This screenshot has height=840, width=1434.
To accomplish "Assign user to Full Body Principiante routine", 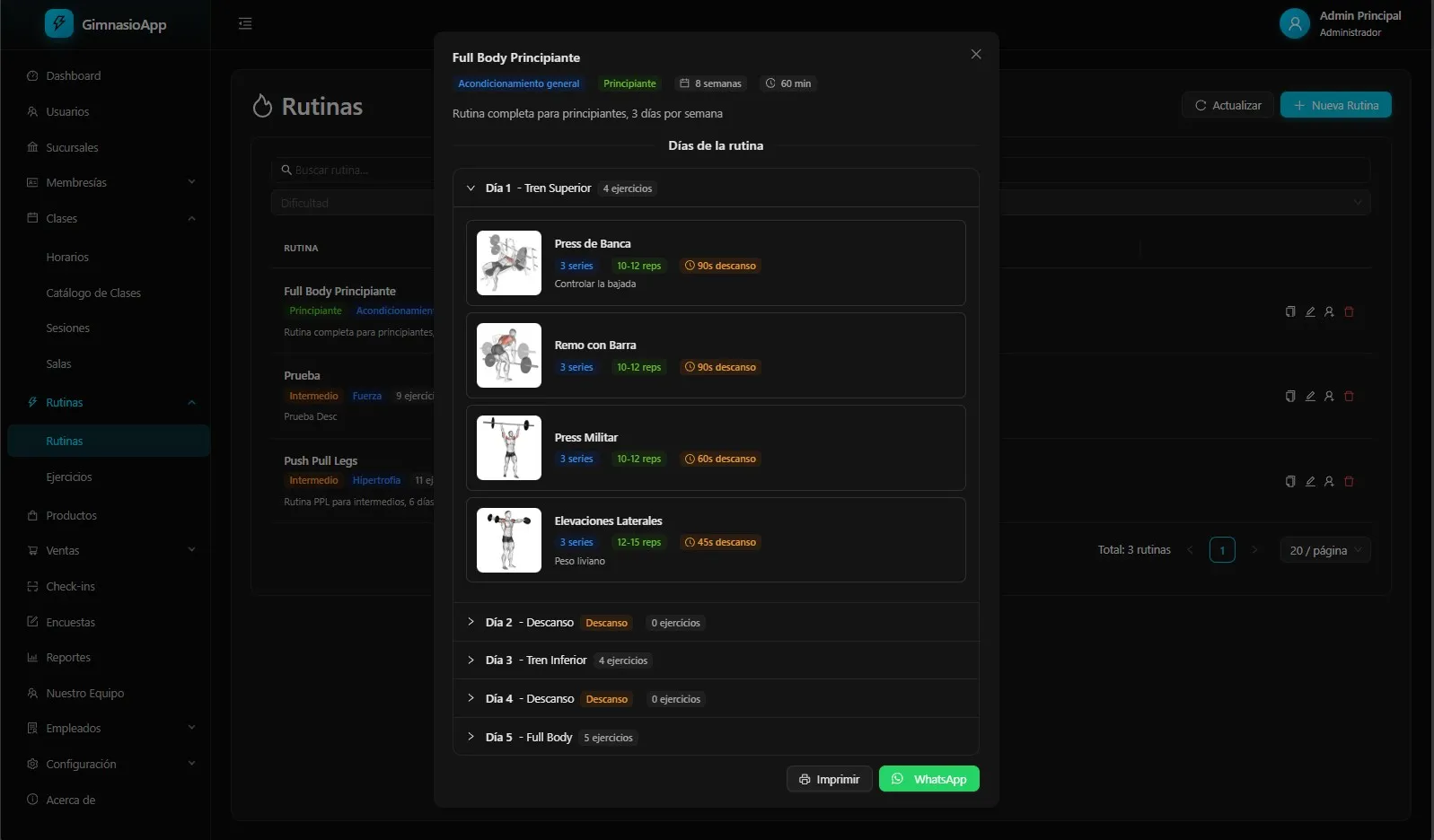I will tap(1329, 312).
